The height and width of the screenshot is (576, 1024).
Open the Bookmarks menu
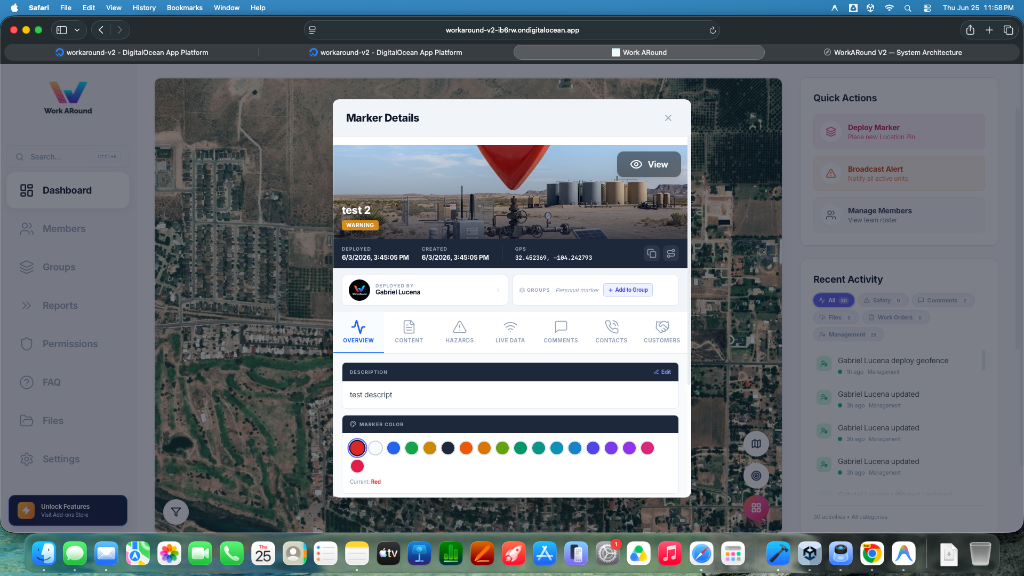tap(184, 8)
